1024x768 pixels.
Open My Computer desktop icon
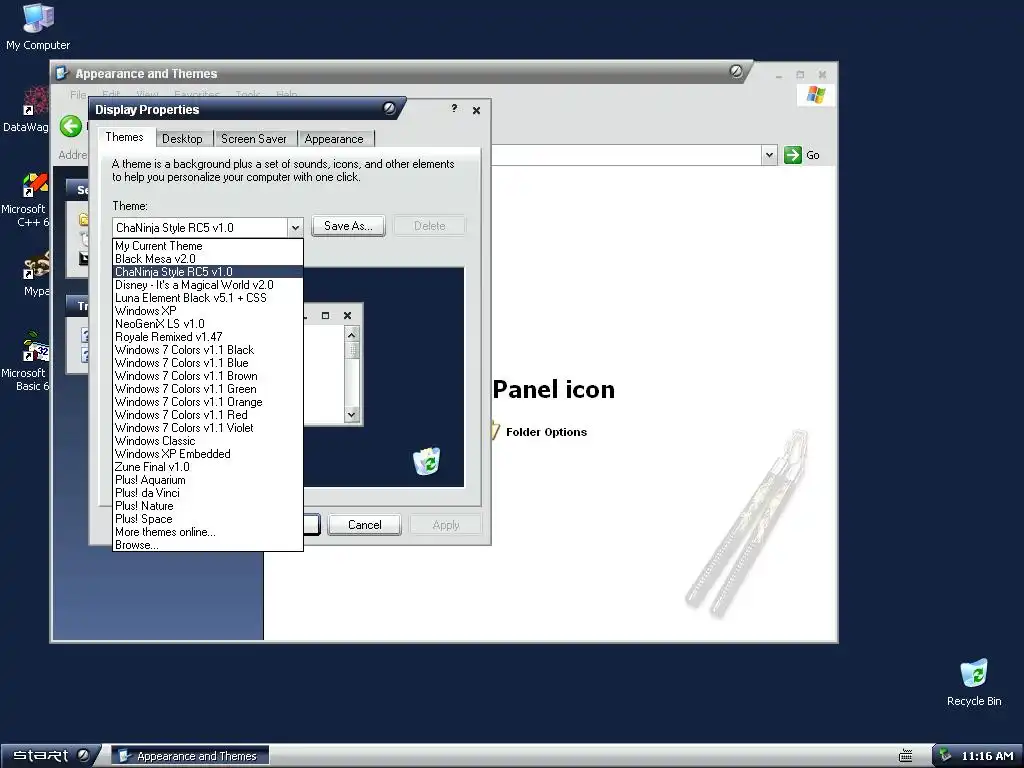click(37, 27)
